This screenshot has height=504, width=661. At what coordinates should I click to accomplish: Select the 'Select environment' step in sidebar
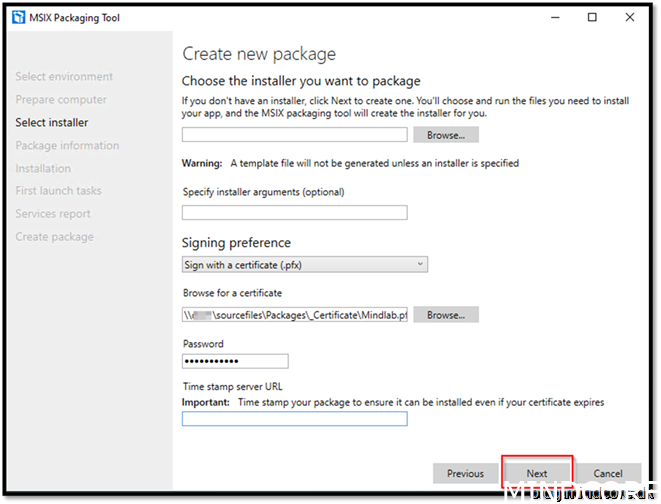coord(64,77)
